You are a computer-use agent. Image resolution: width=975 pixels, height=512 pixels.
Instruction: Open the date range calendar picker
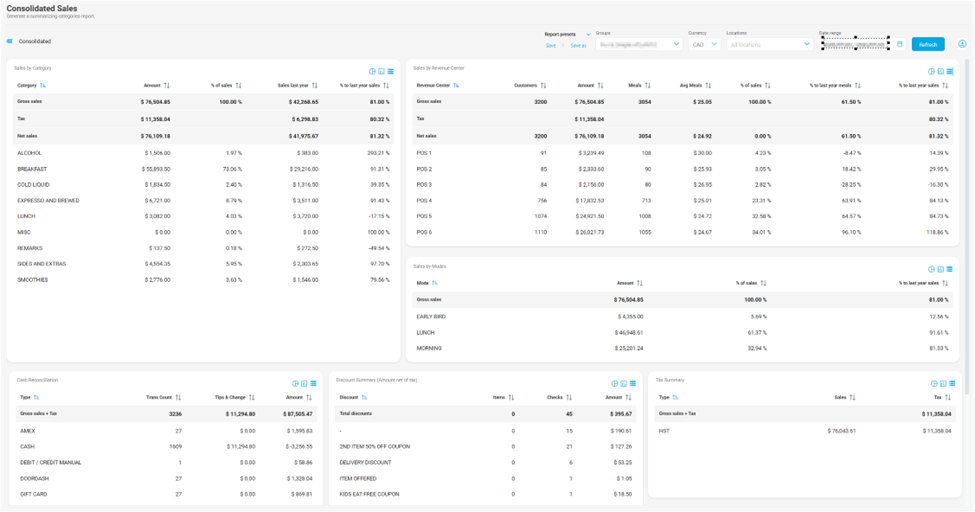click(900, 44)
